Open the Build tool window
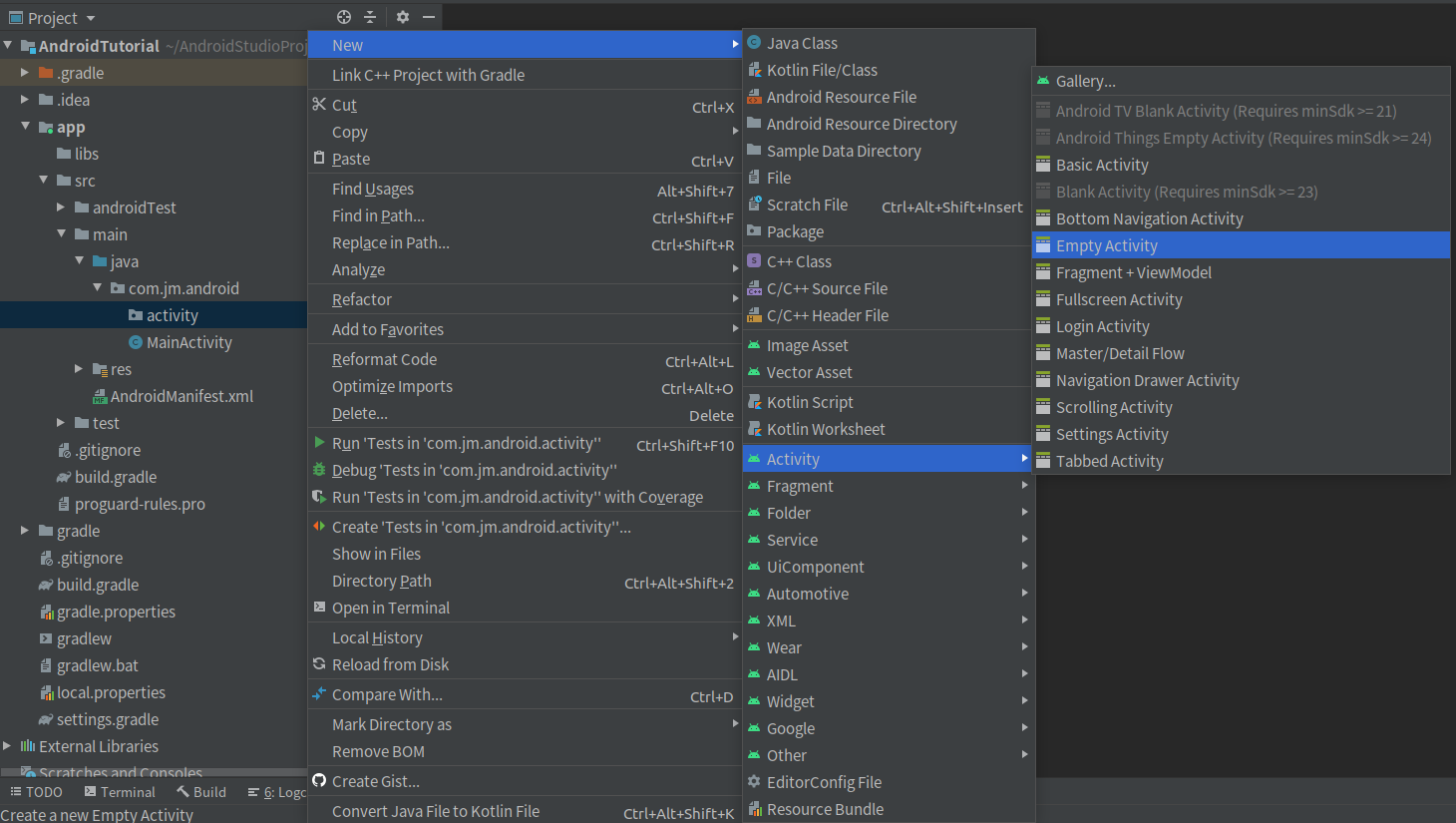This screenshot has height=823, width=1456. [201, 792]
